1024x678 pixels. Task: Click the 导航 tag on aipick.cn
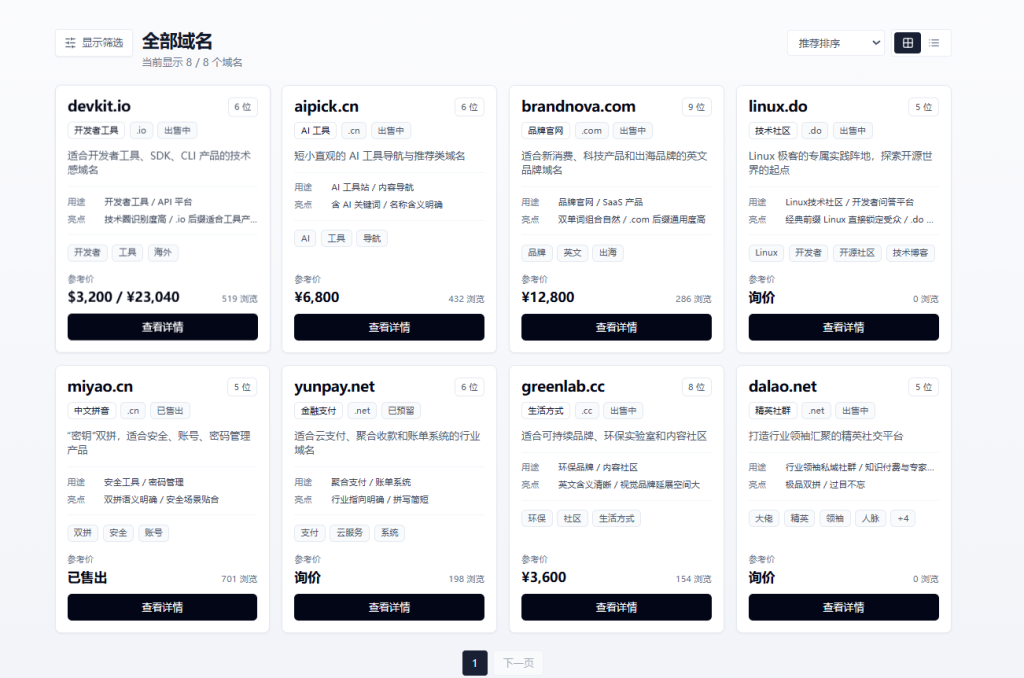tap(372, 238)
